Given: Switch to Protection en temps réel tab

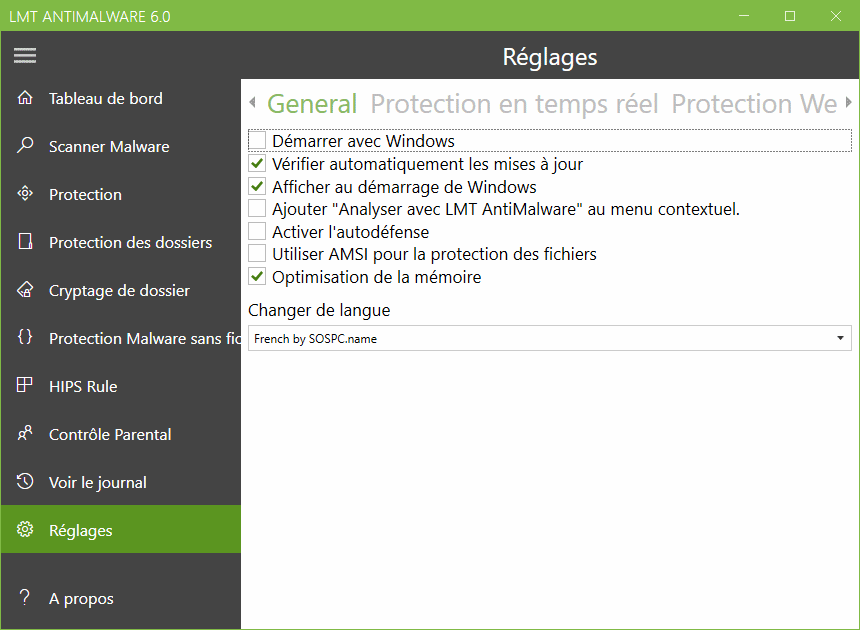Looking at the screenshot, I should coord(514,104).
